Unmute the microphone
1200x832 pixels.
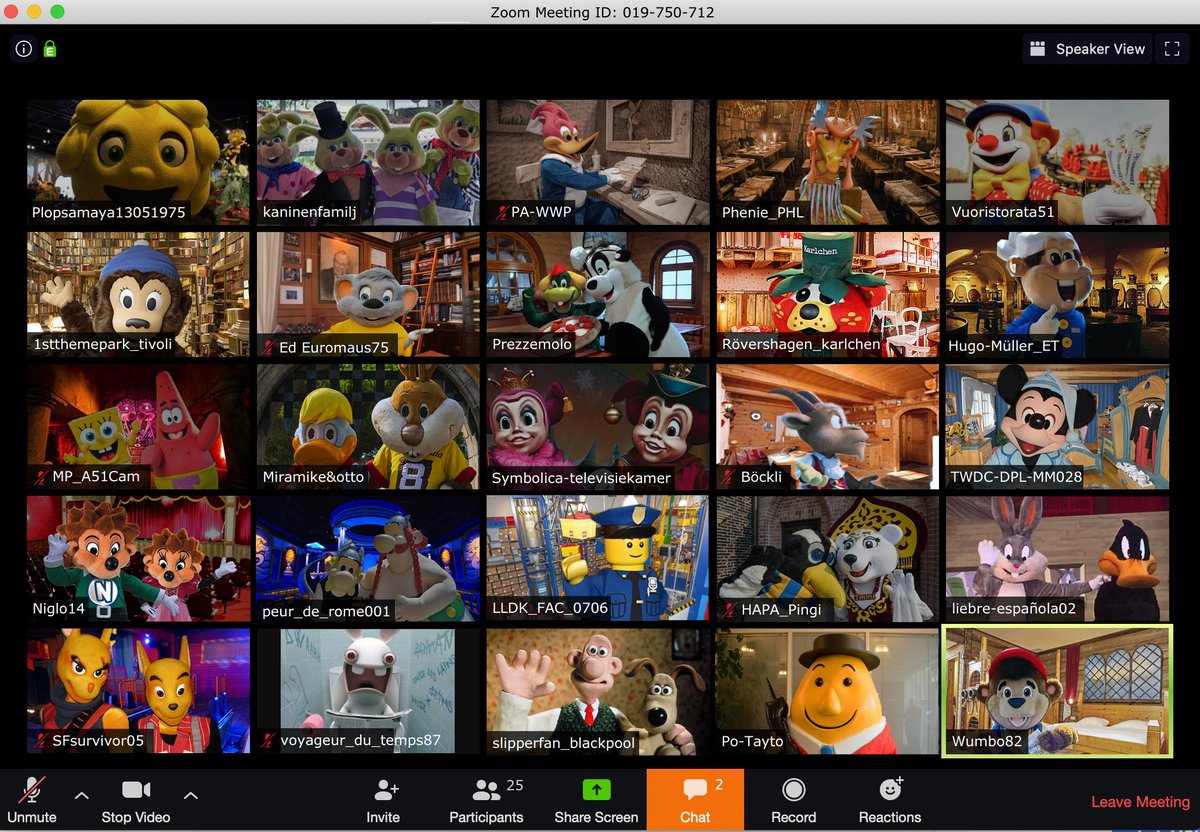[32, 801]
